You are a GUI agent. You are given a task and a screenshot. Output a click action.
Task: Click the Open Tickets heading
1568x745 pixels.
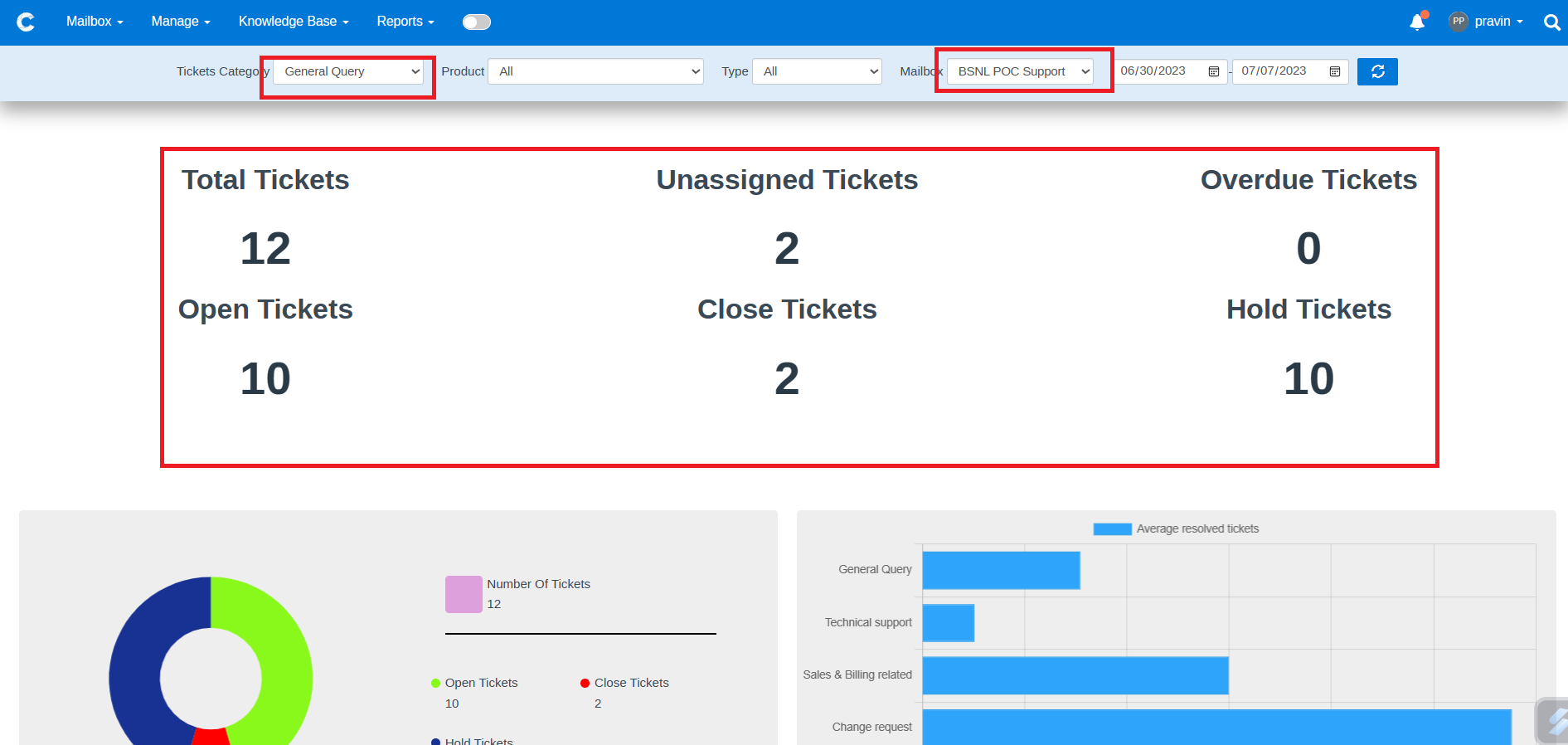click(x=265, y=309)
